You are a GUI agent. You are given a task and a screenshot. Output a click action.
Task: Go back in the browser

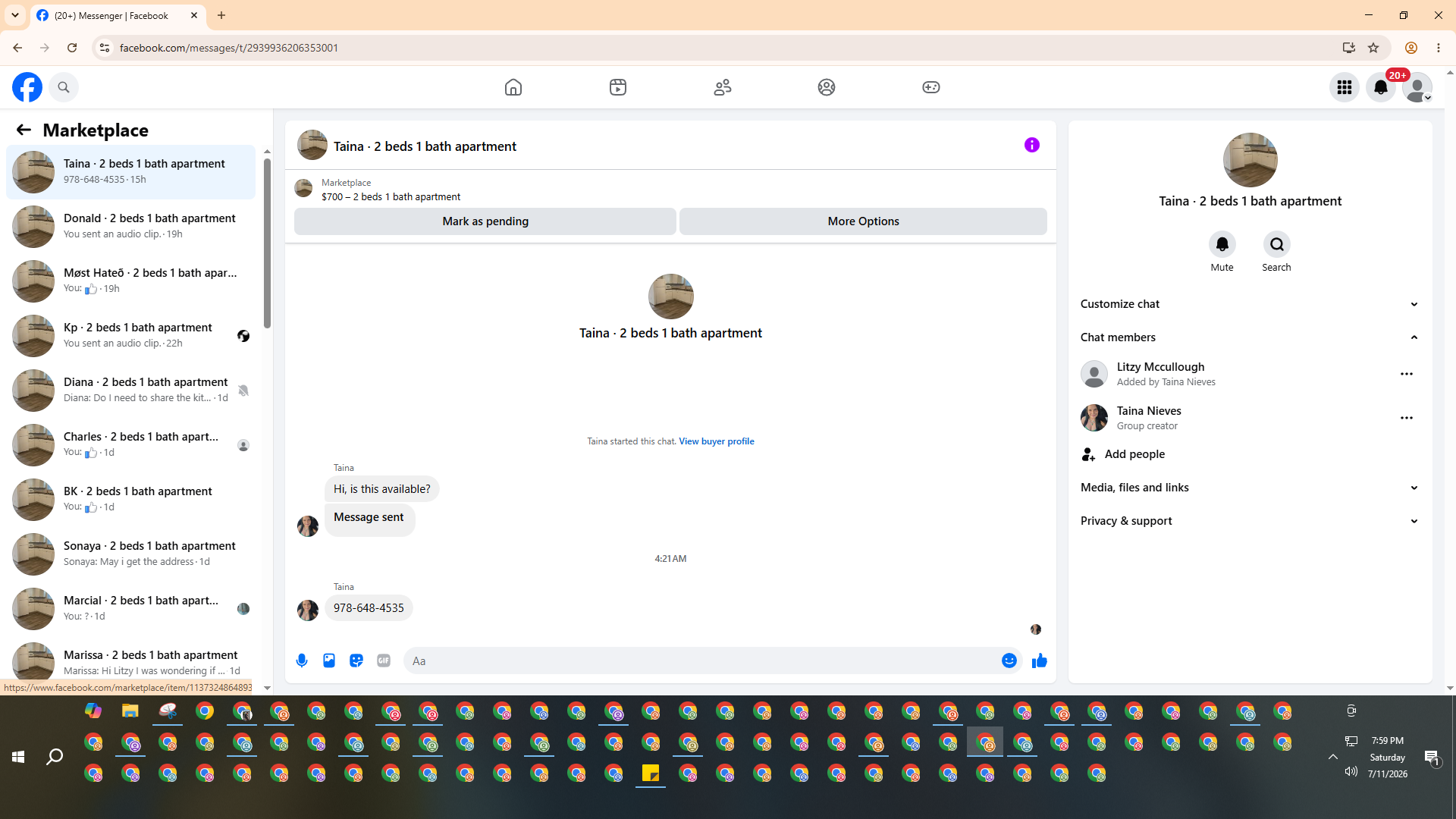click(x=17, y=48)
